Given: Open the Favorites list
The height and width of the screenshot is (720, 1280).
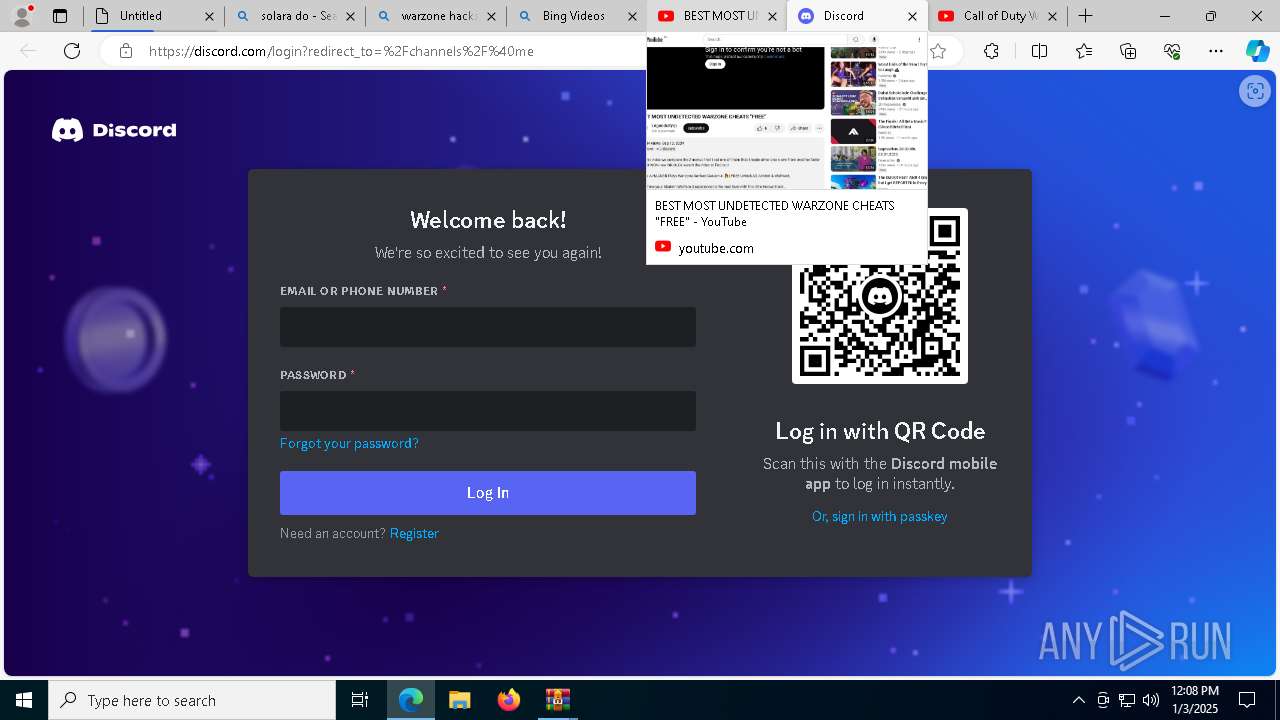Looking at the screenshot, I should (1084, 51).
